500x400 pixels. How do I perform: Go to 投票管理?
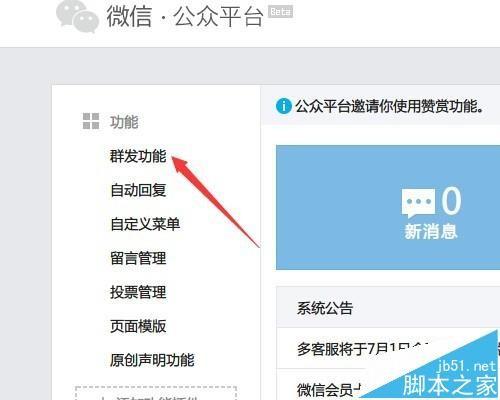coord(138,292)
